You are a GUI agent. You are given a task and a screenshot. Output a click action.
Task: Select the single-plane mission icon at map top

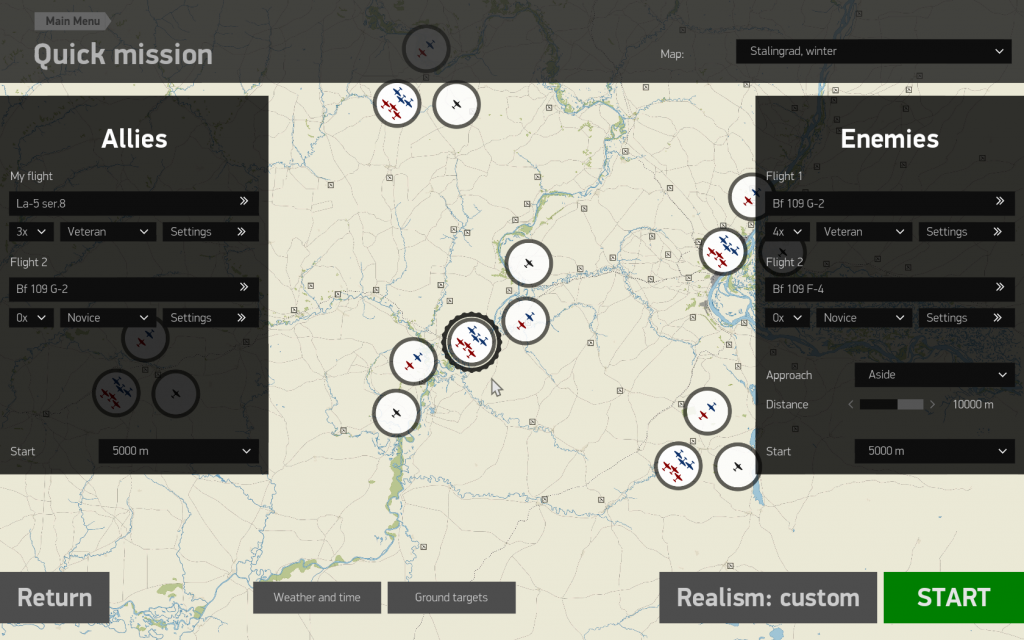pos(456,104)
